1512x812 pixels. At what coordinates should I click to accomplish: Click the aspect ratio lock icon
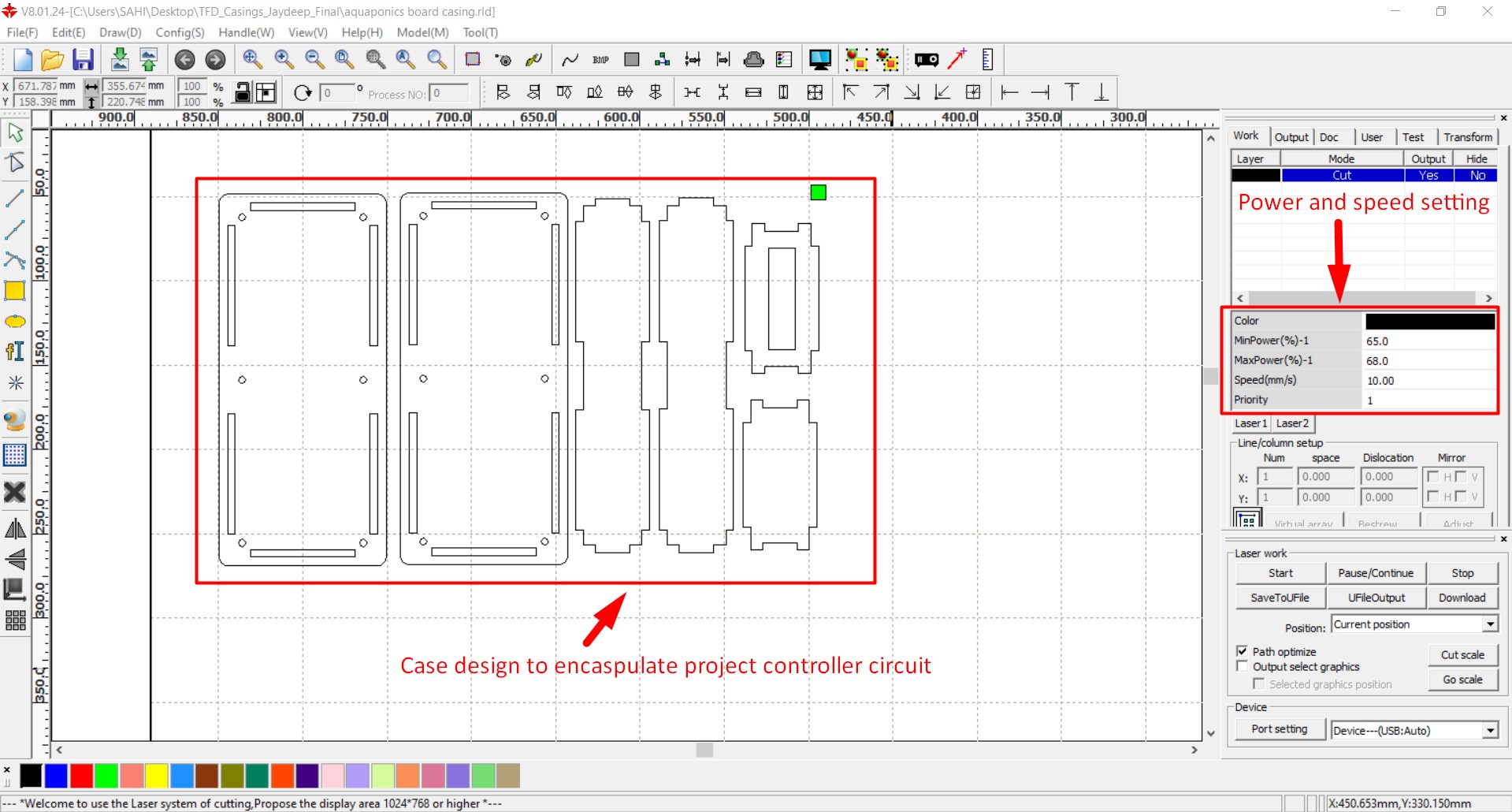coord(243,93)
